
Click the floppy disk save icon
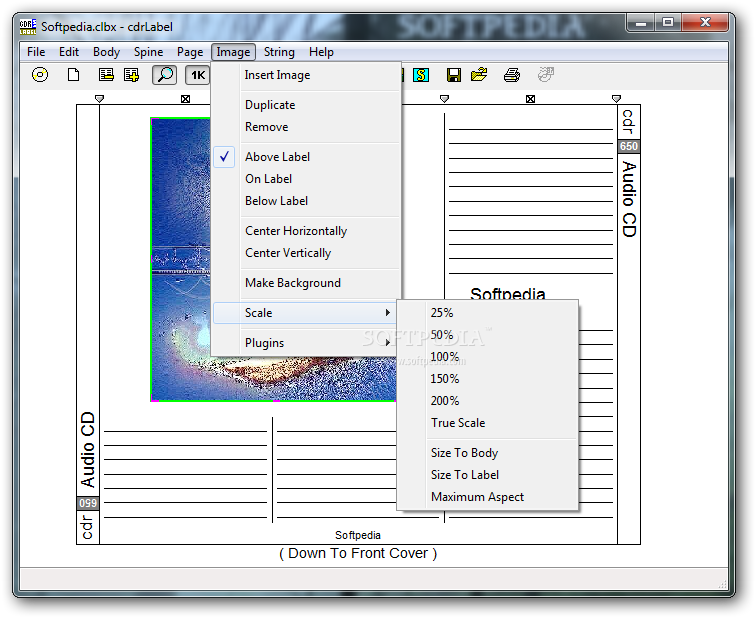tap(454, 75)
